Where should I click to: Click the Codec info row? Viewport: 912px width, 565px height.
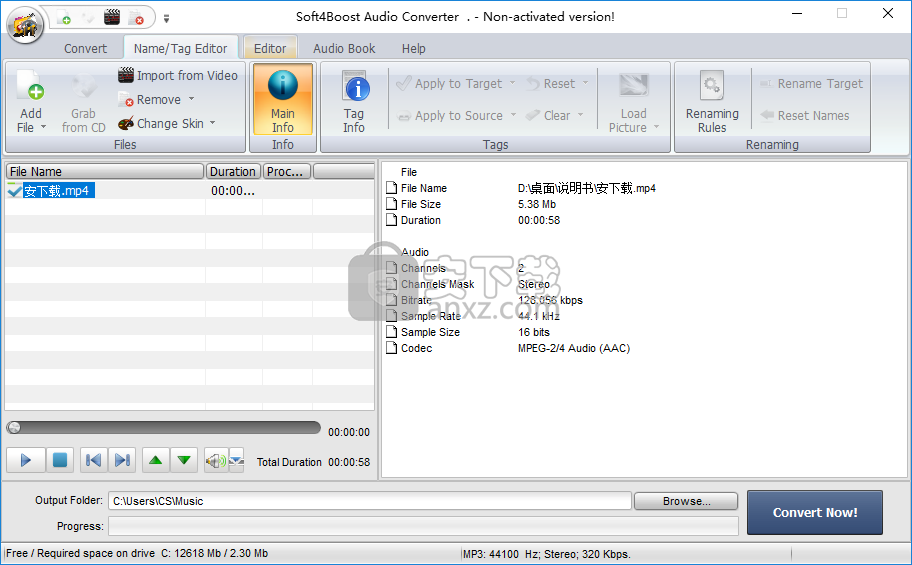[508, 348]
